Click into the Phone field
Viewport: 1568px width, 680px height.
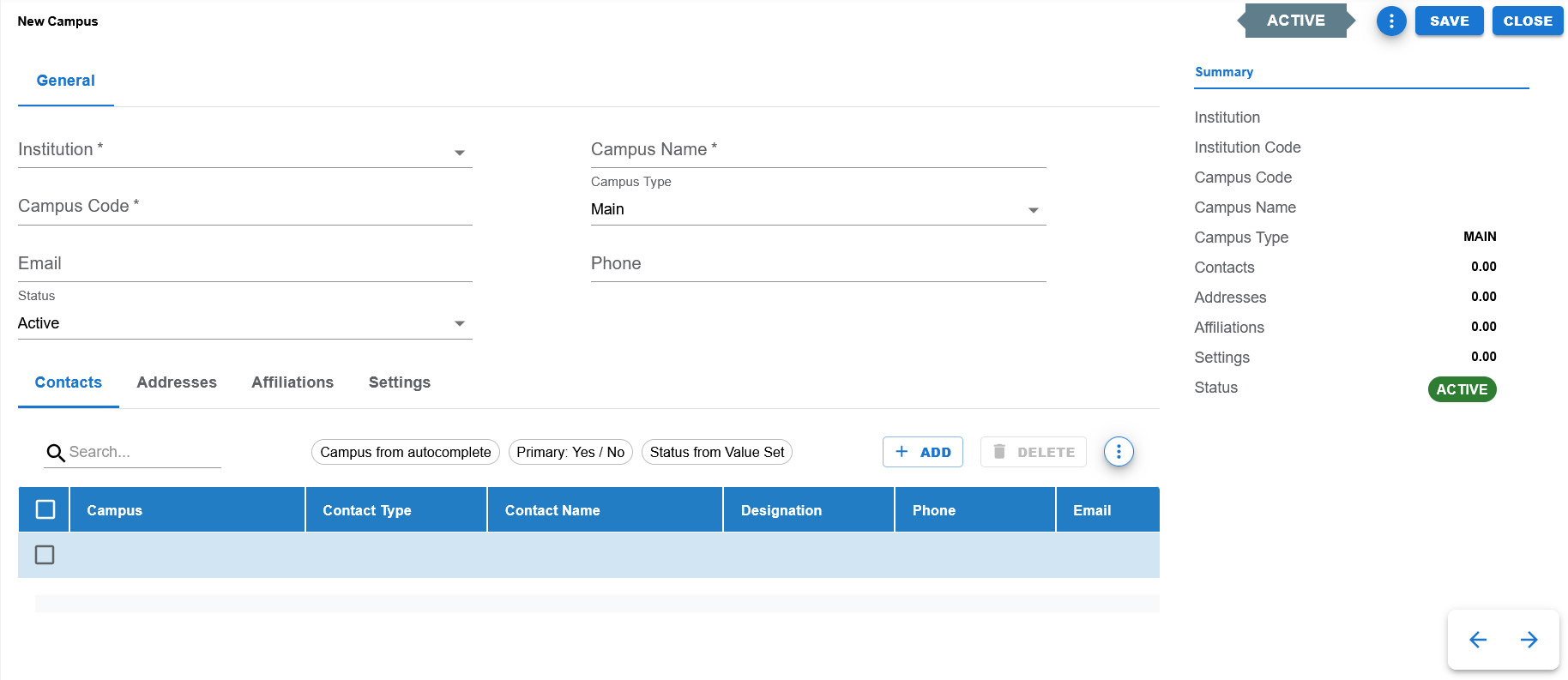point(818,265)
